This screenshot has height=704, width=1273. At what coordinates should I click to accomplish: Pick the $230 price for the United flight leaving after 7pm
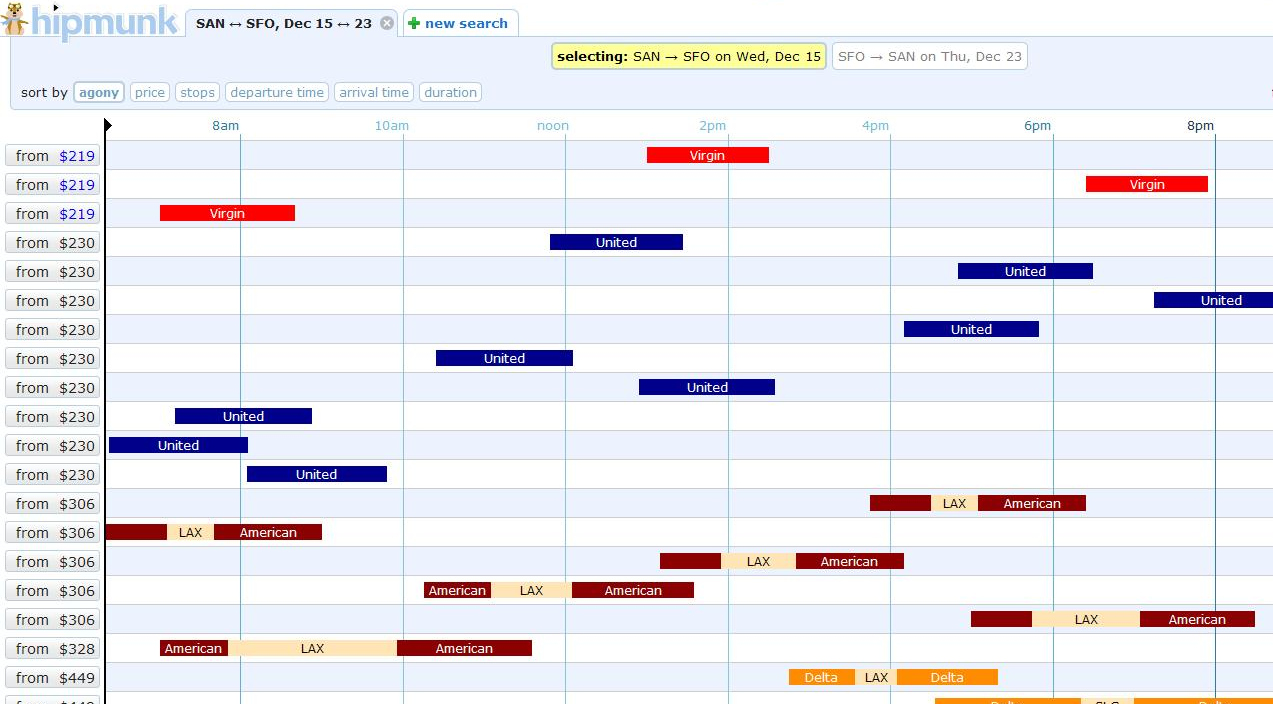(52, 301)
